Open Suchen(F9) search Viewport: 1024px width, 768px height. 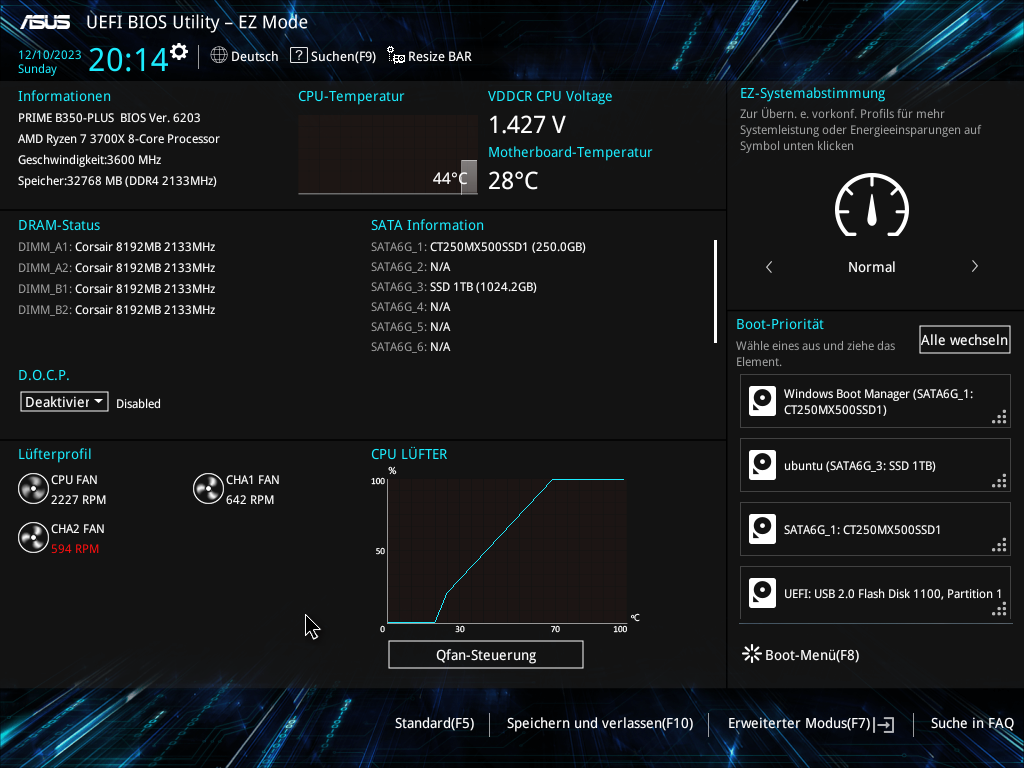tap(333, 56)
